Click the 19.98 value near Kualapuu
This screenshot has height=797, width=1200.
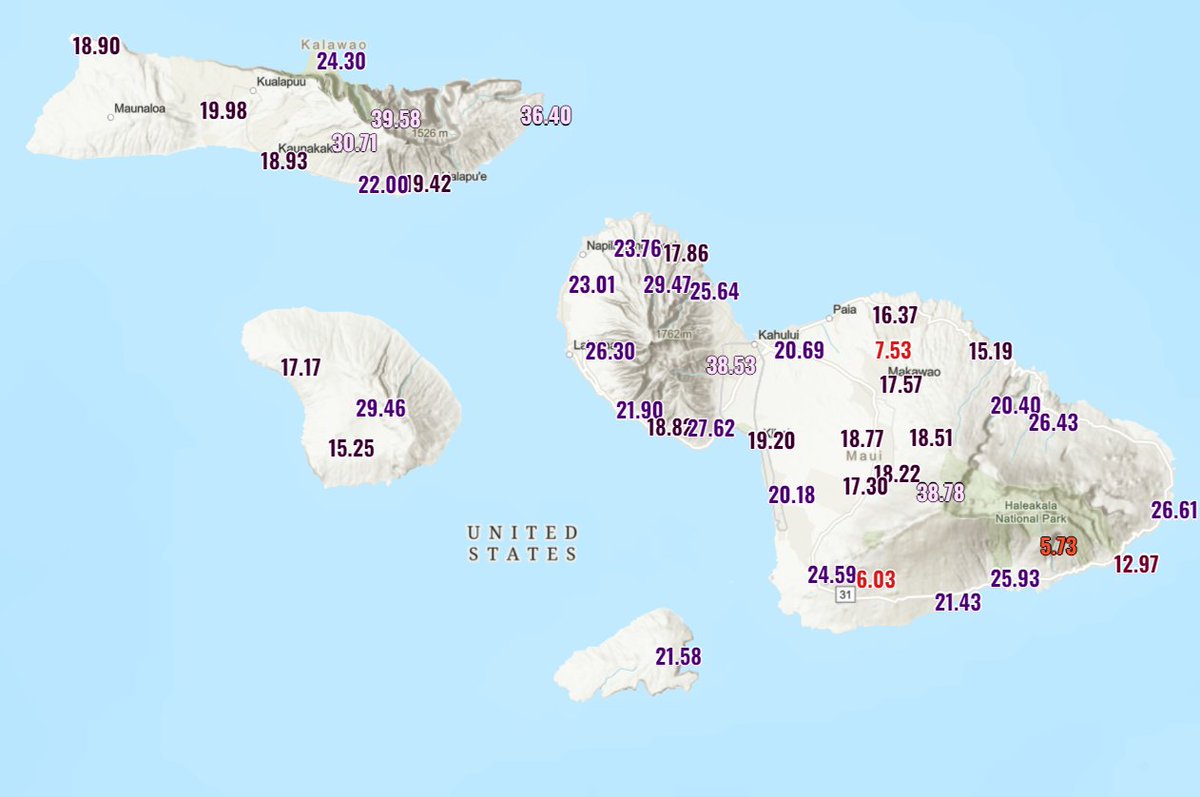[223, 110]
